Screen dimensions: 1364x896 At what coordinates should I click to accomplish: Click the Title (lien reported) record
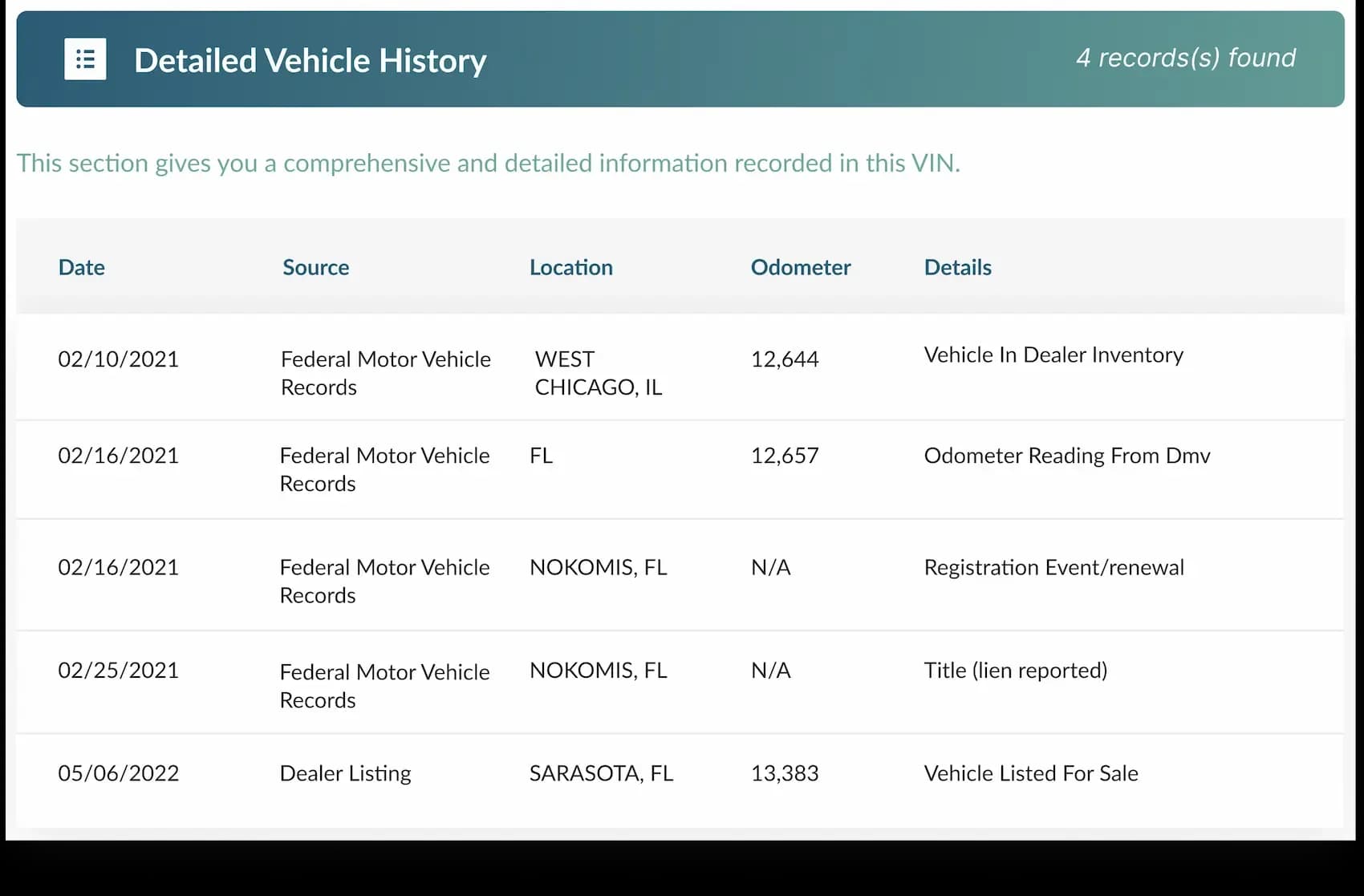1016,670
